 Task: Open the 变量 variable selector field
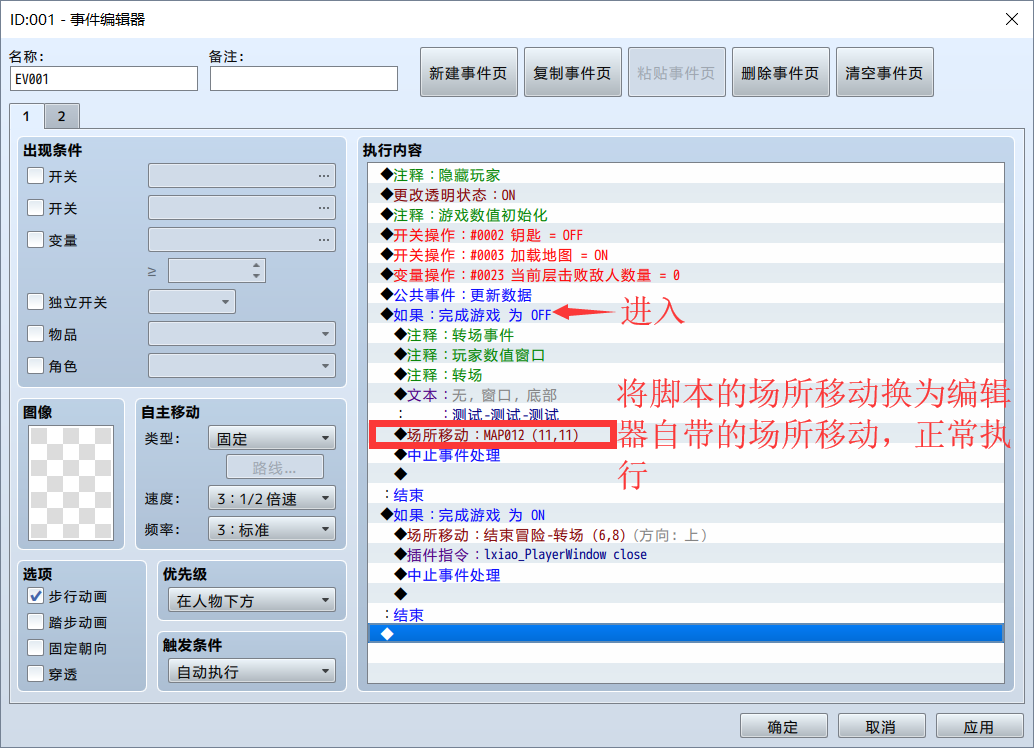242,239
